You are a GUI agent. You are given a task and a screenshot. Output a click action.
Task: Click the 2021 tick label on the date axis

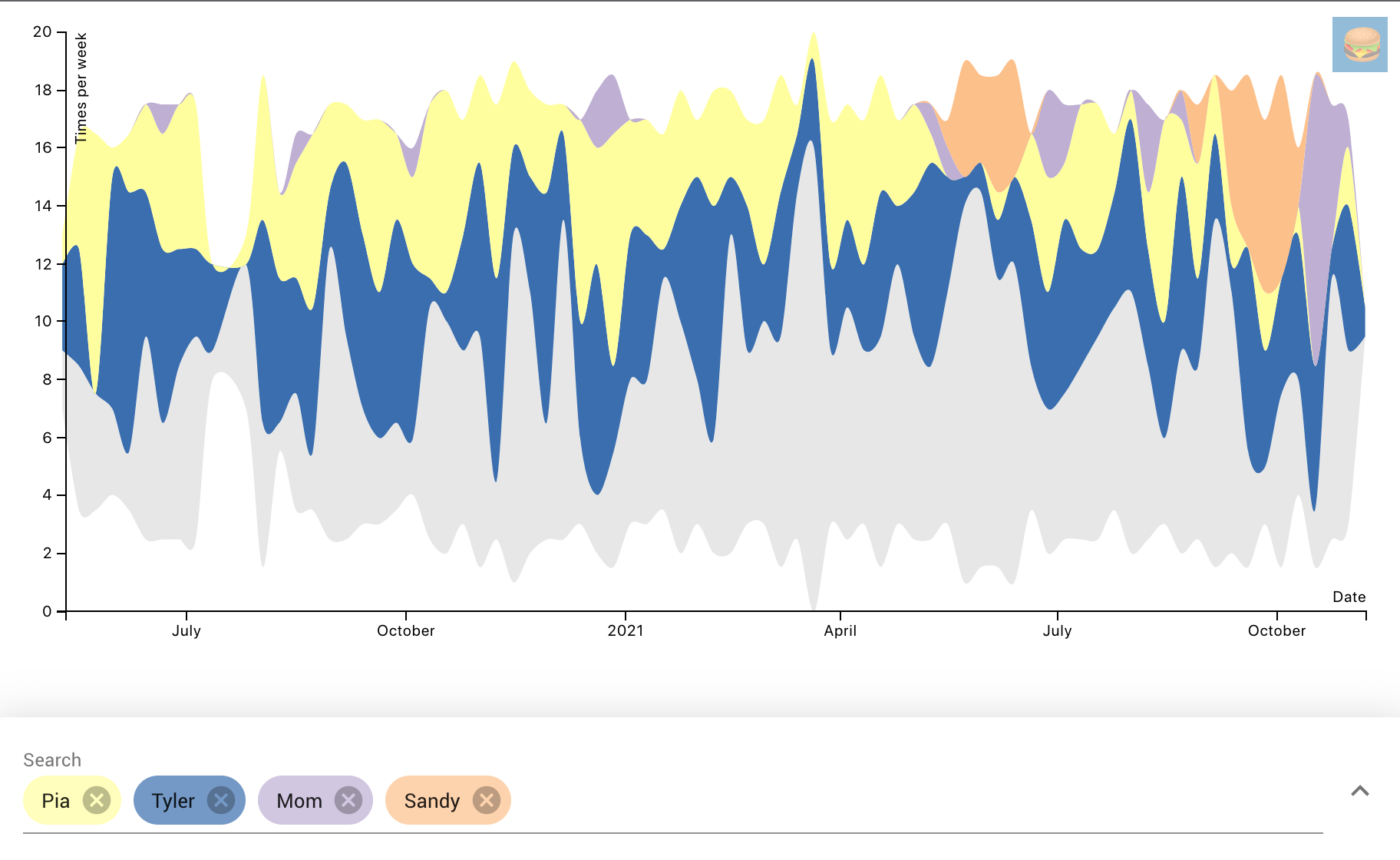(626, 630)
